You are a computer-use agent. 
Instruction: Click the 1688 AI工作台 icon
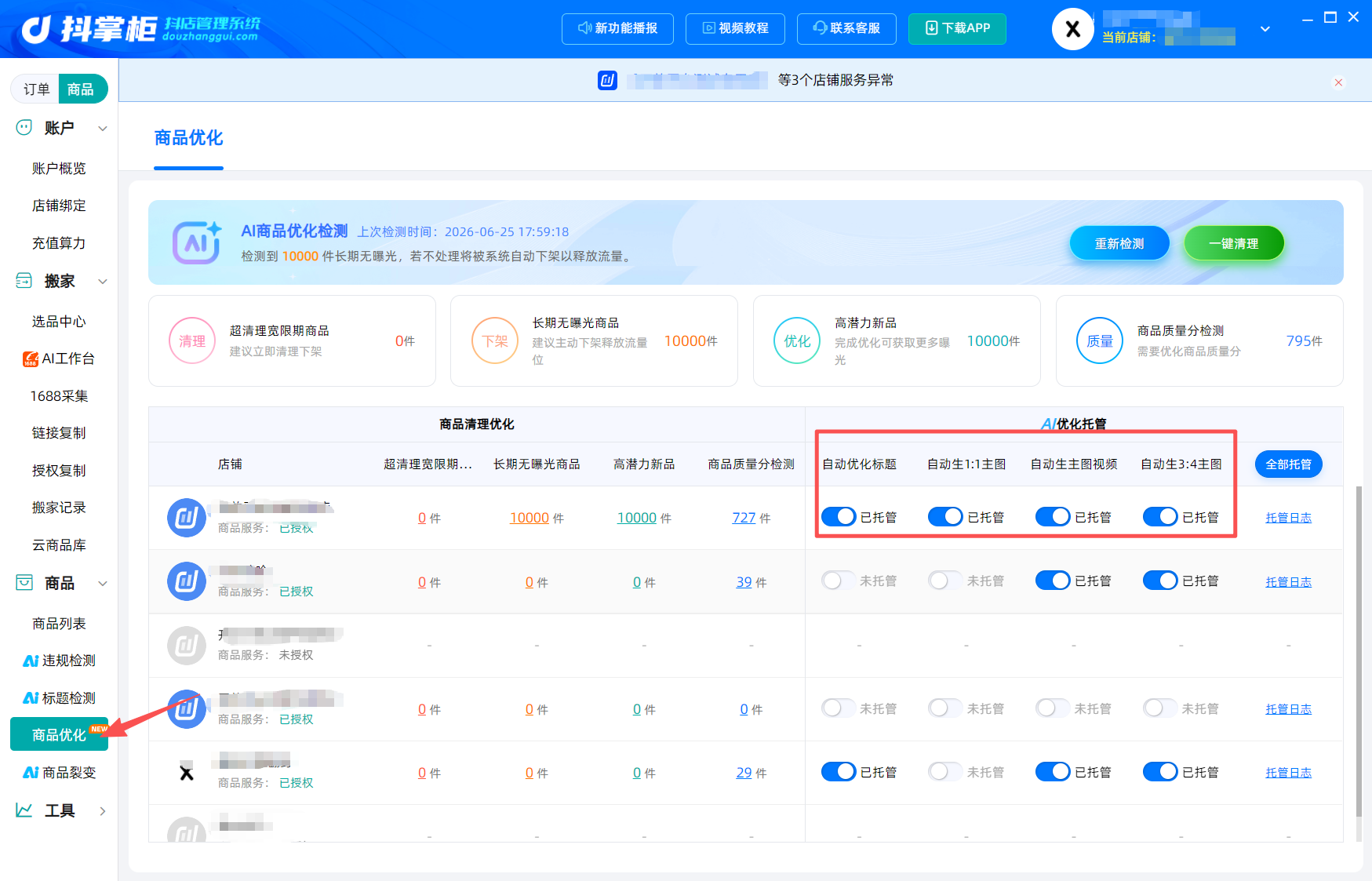(x=31, y=359)
